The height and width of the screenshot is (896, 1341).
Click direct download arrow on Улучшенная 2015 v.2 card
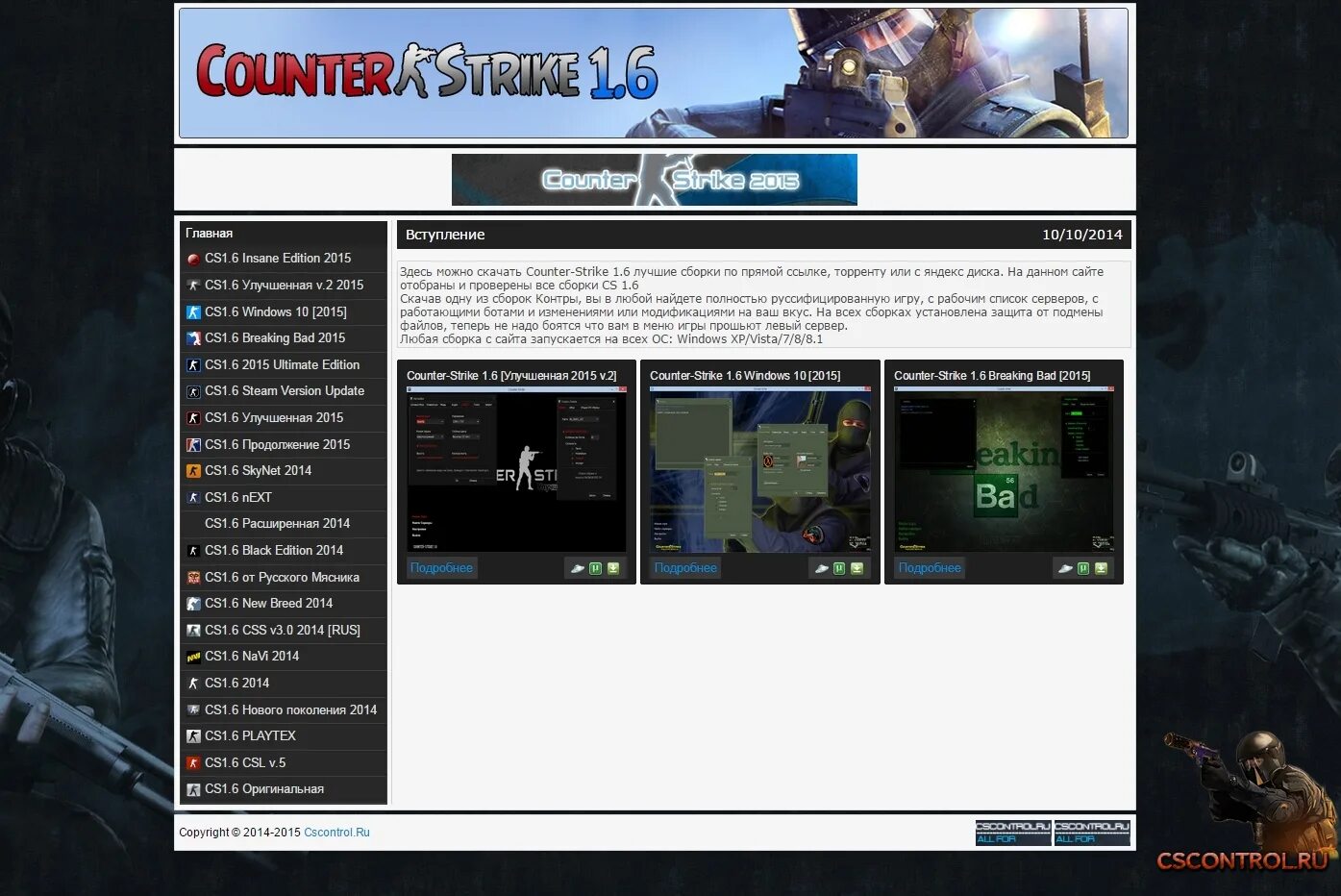point(613,568)
